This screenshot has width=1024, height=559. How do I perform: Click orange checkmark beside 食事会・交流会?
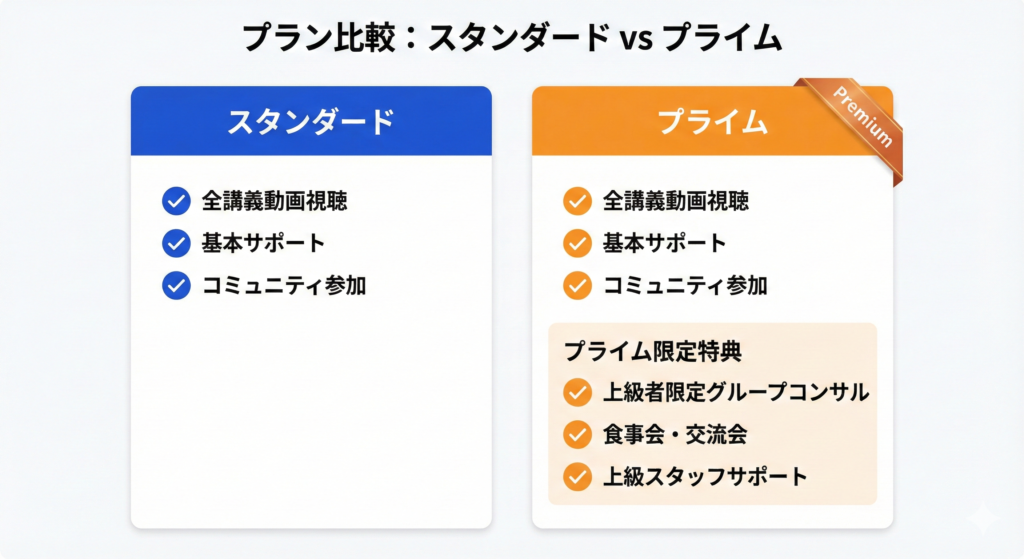click(x=577, y=434)
